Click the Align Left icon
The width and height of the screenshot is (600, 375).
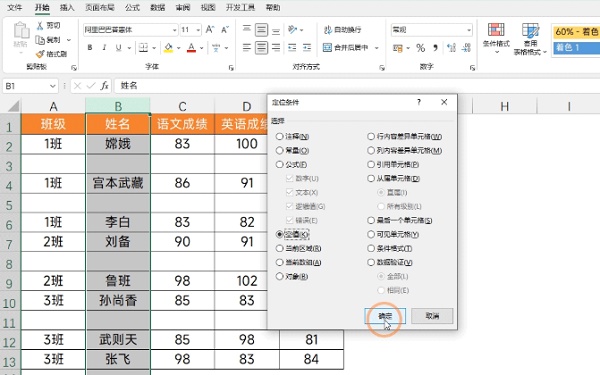[247, 47]
